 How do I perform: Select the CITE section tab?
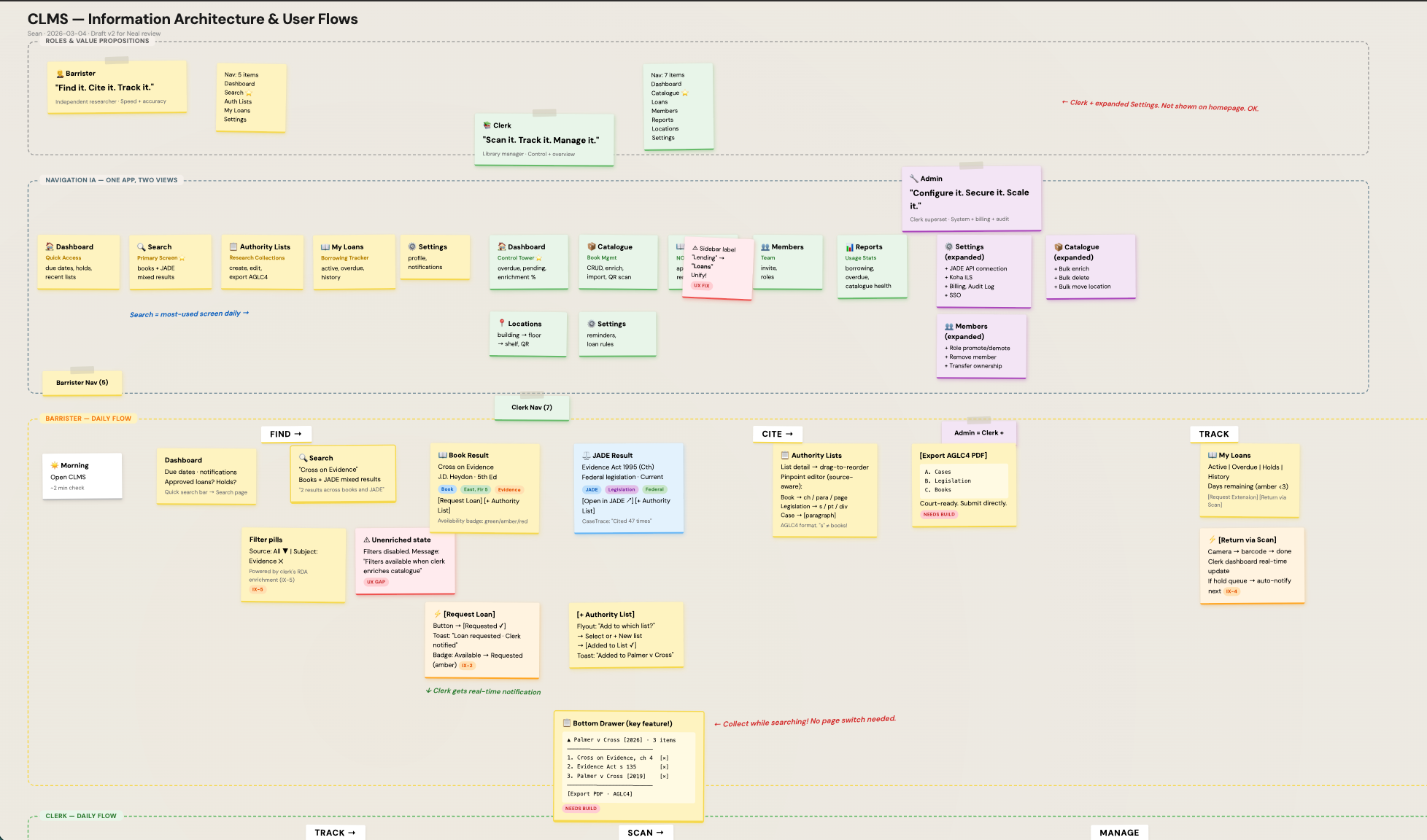(x=776, y=434)
